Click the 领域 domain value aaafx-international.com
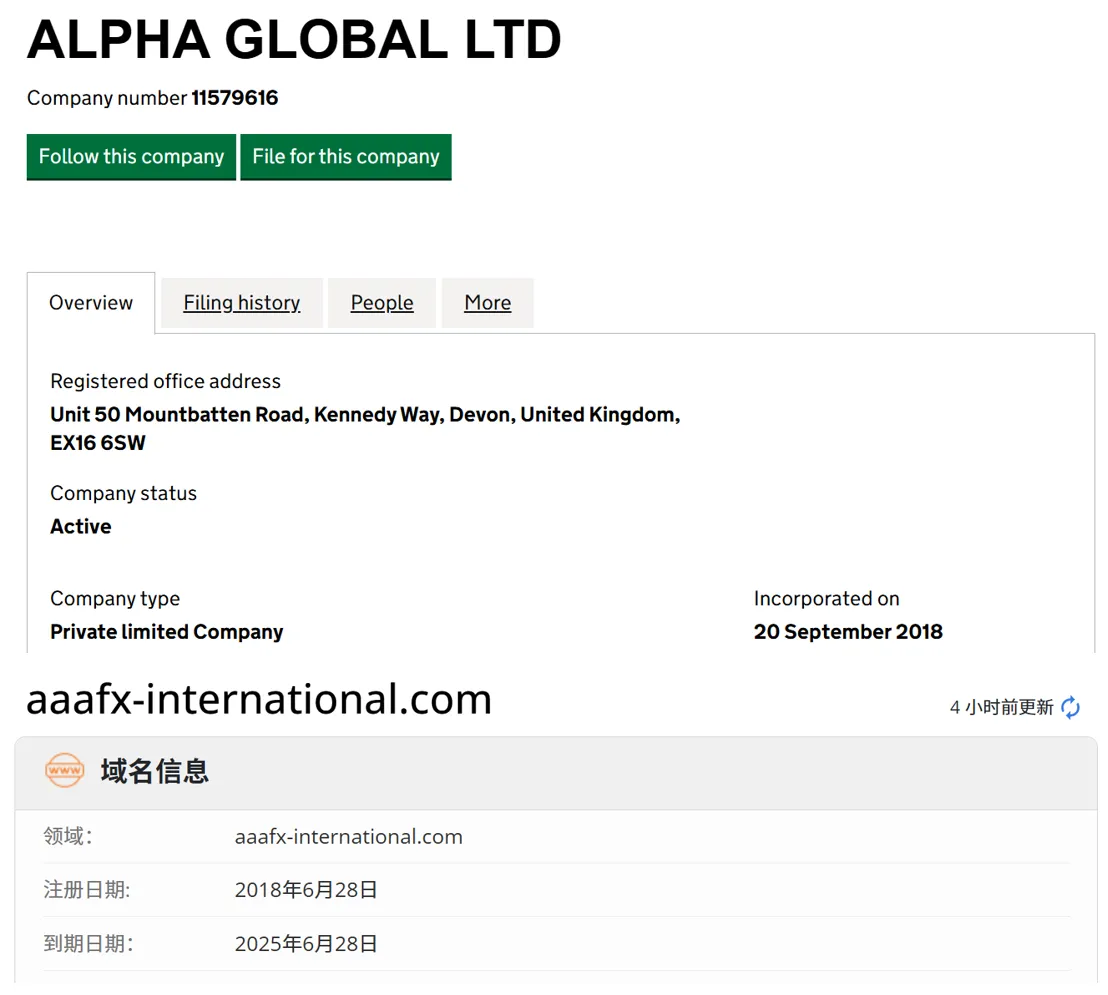Image resolution: width=1108 pixels, height=995 pixels. point(348,837)
